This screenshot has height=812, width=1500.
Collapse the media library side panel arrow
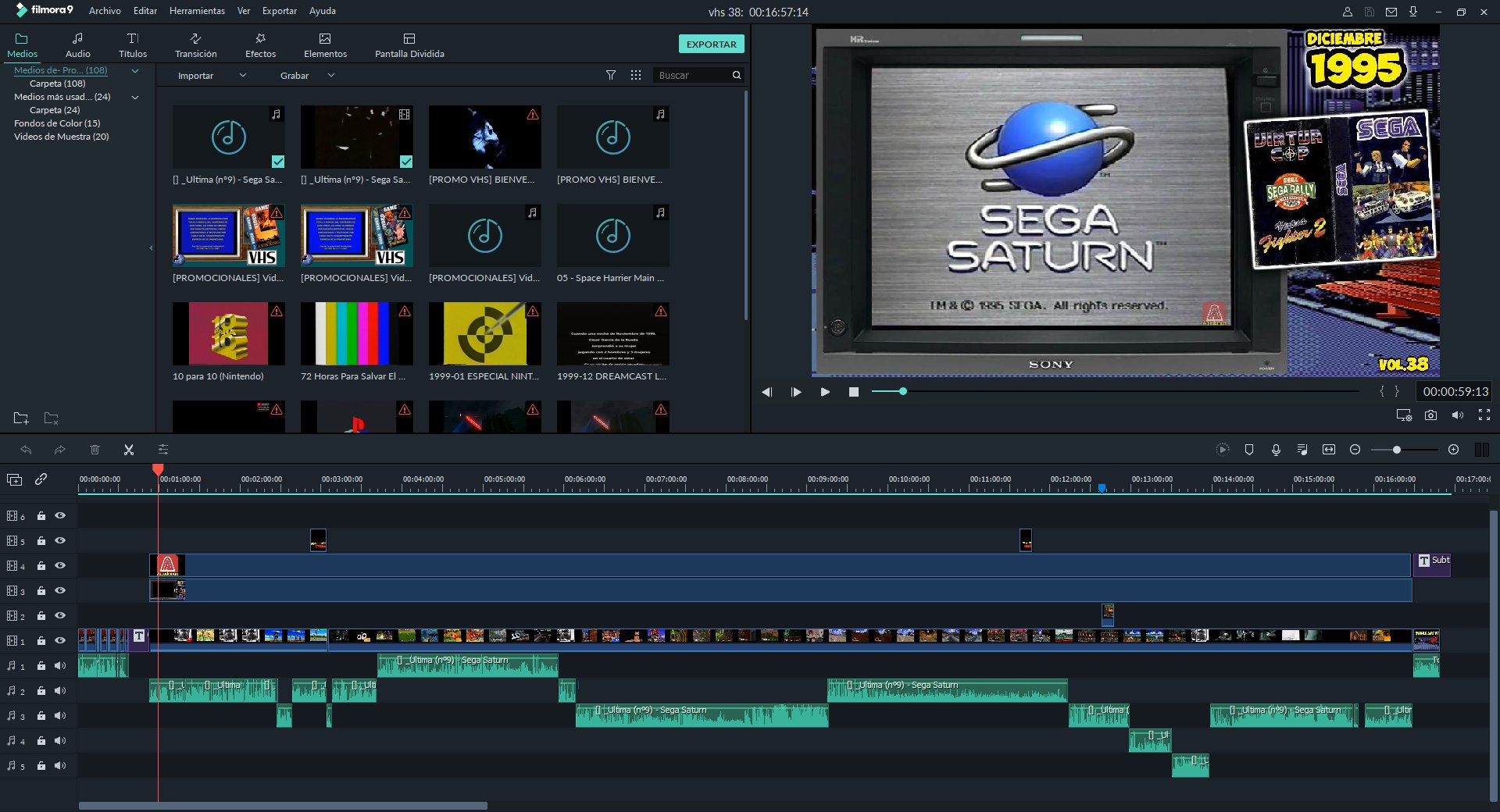point(151,248)
